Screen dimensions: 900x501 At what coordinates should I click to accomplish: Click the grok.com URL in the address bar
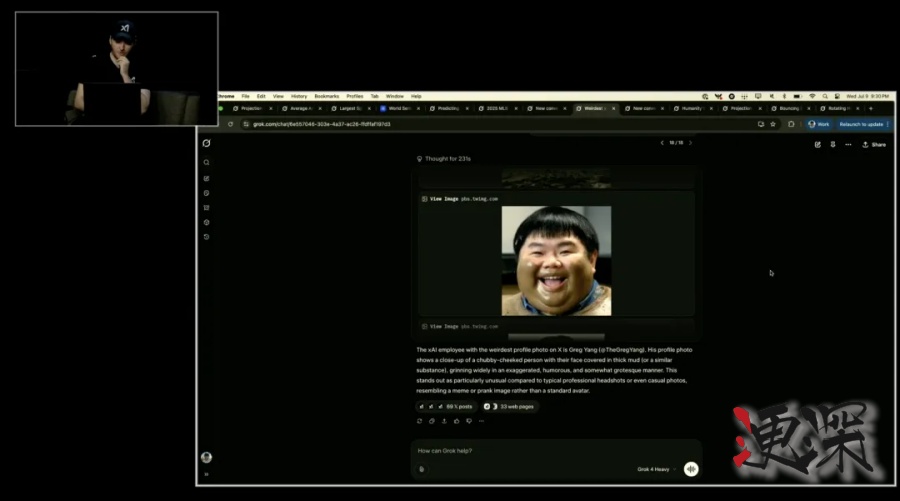coord(321,124)
